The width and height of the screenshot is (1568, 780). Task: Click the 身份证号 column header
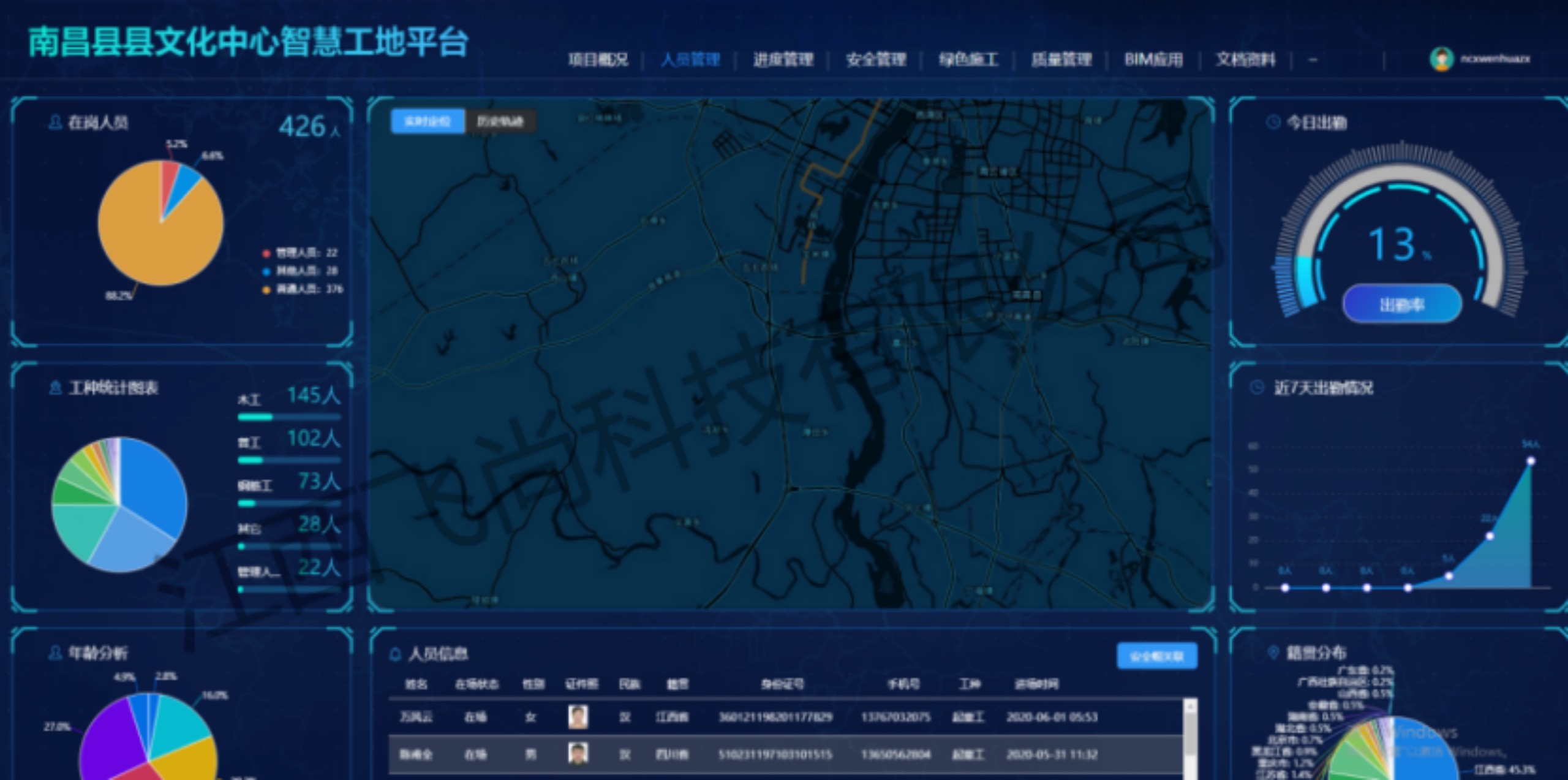[782, 684]
